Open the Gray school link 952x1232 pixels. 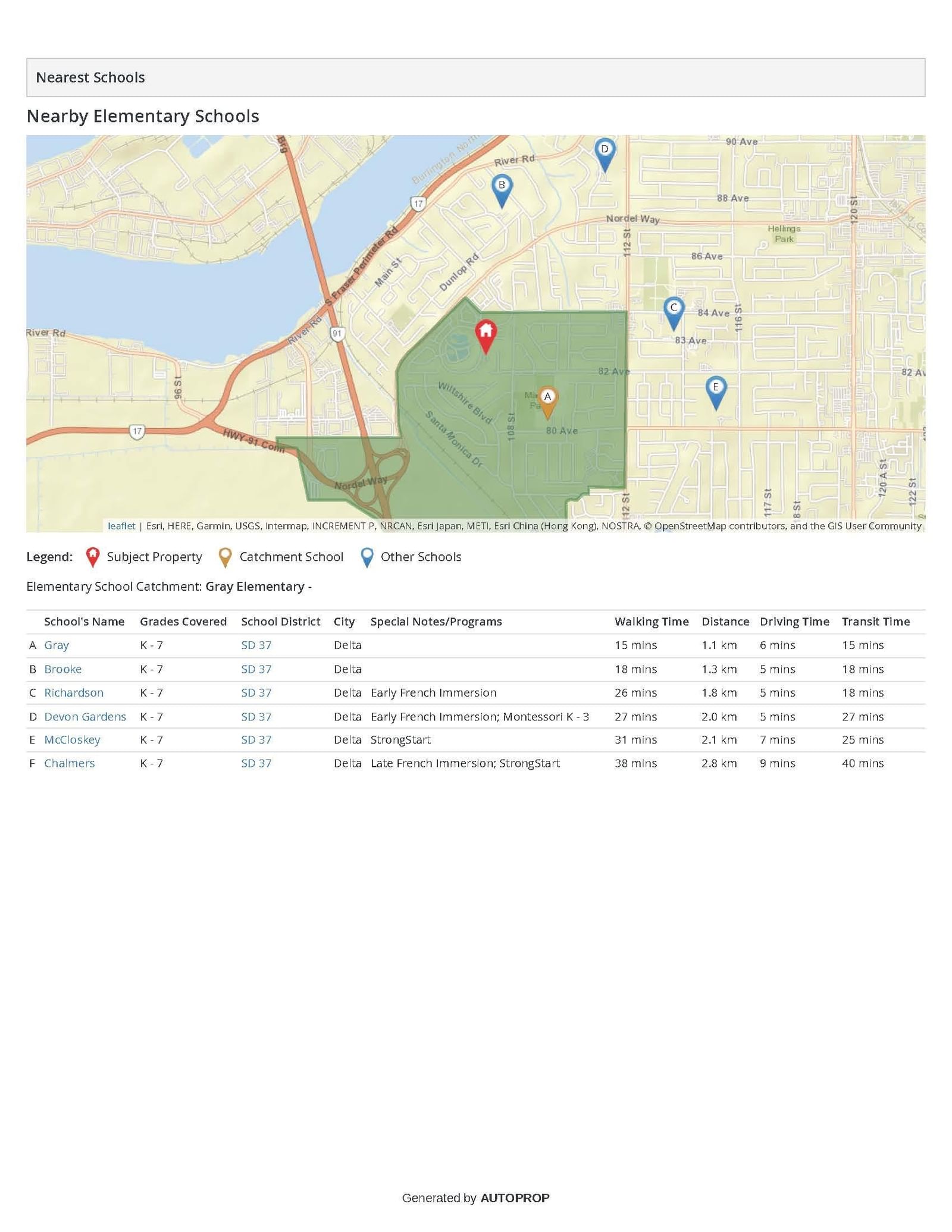click(57, 645)
